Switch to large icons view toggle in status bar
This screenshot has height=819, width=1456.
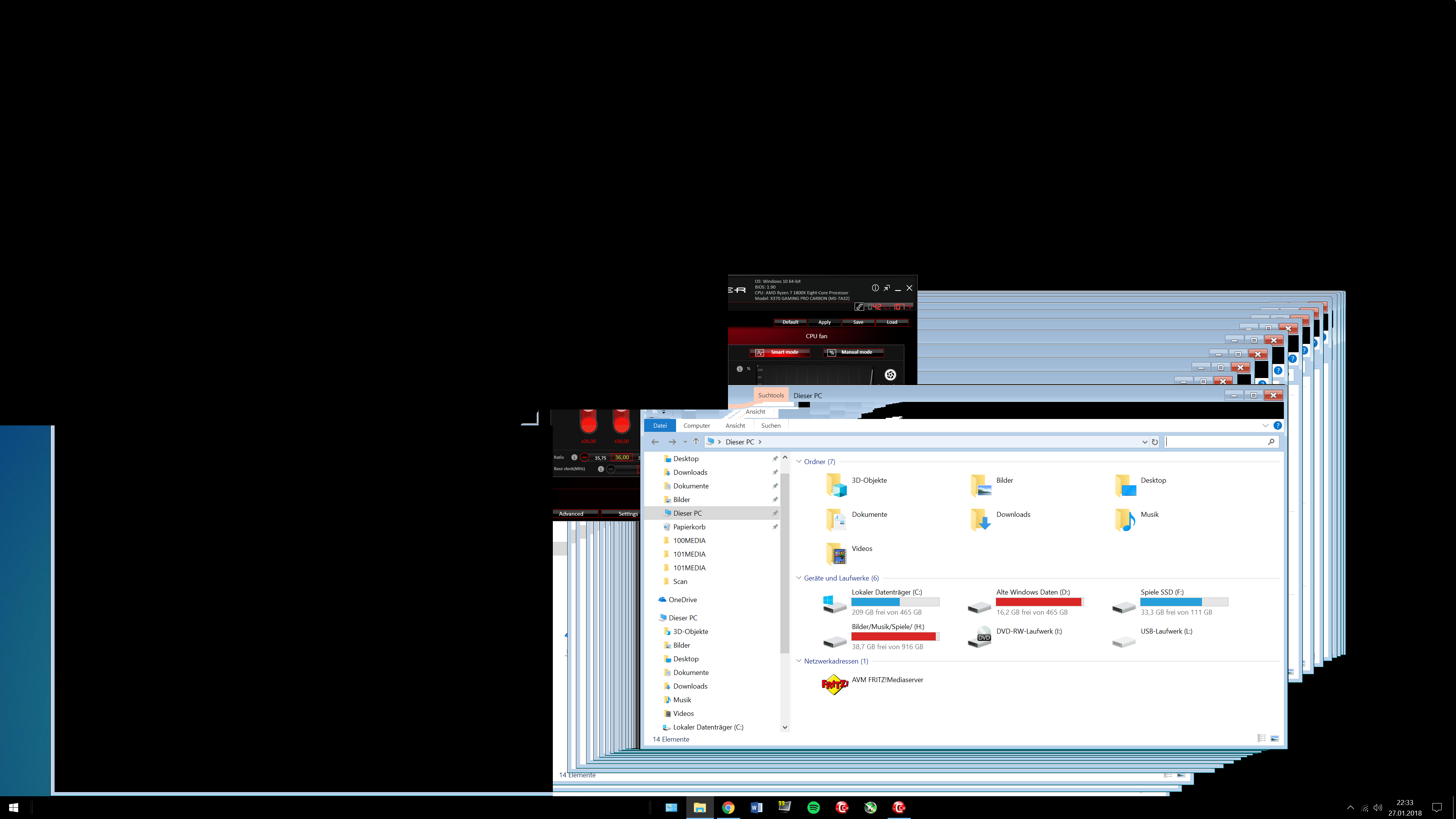coord(1274,739)
